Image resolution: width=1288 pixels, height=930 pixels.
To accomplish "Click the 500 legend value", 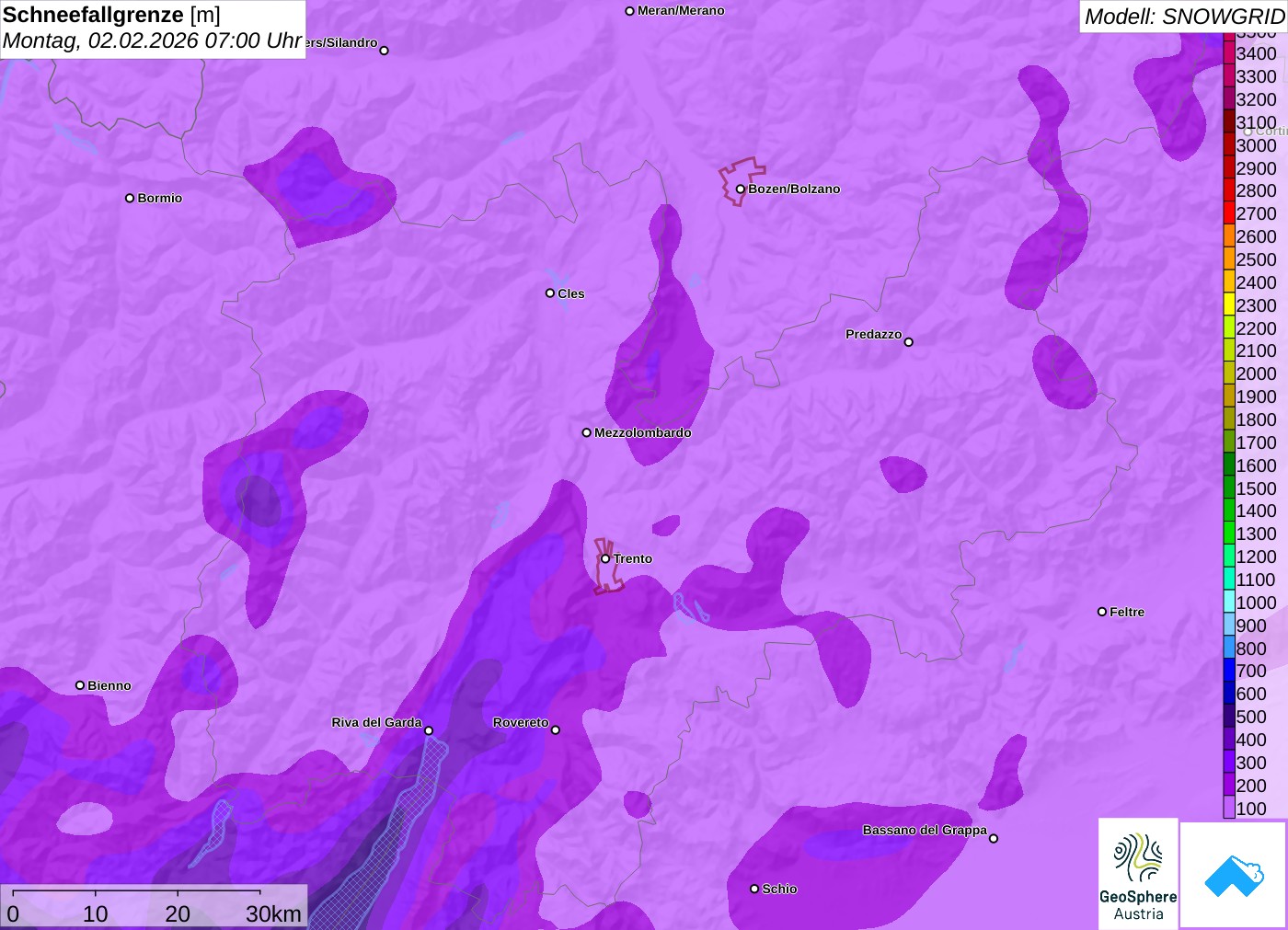I will [x=1251, y=717].
